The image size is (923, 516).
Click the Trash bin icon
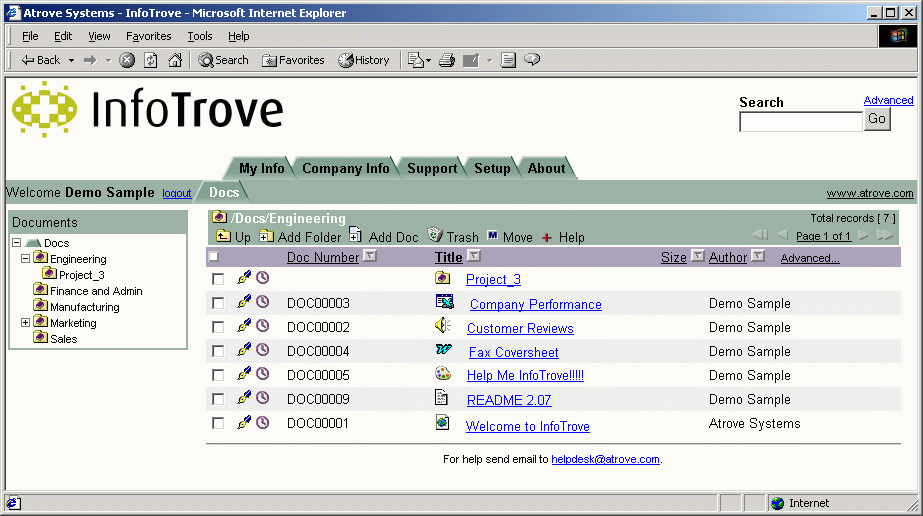point(435,234)
